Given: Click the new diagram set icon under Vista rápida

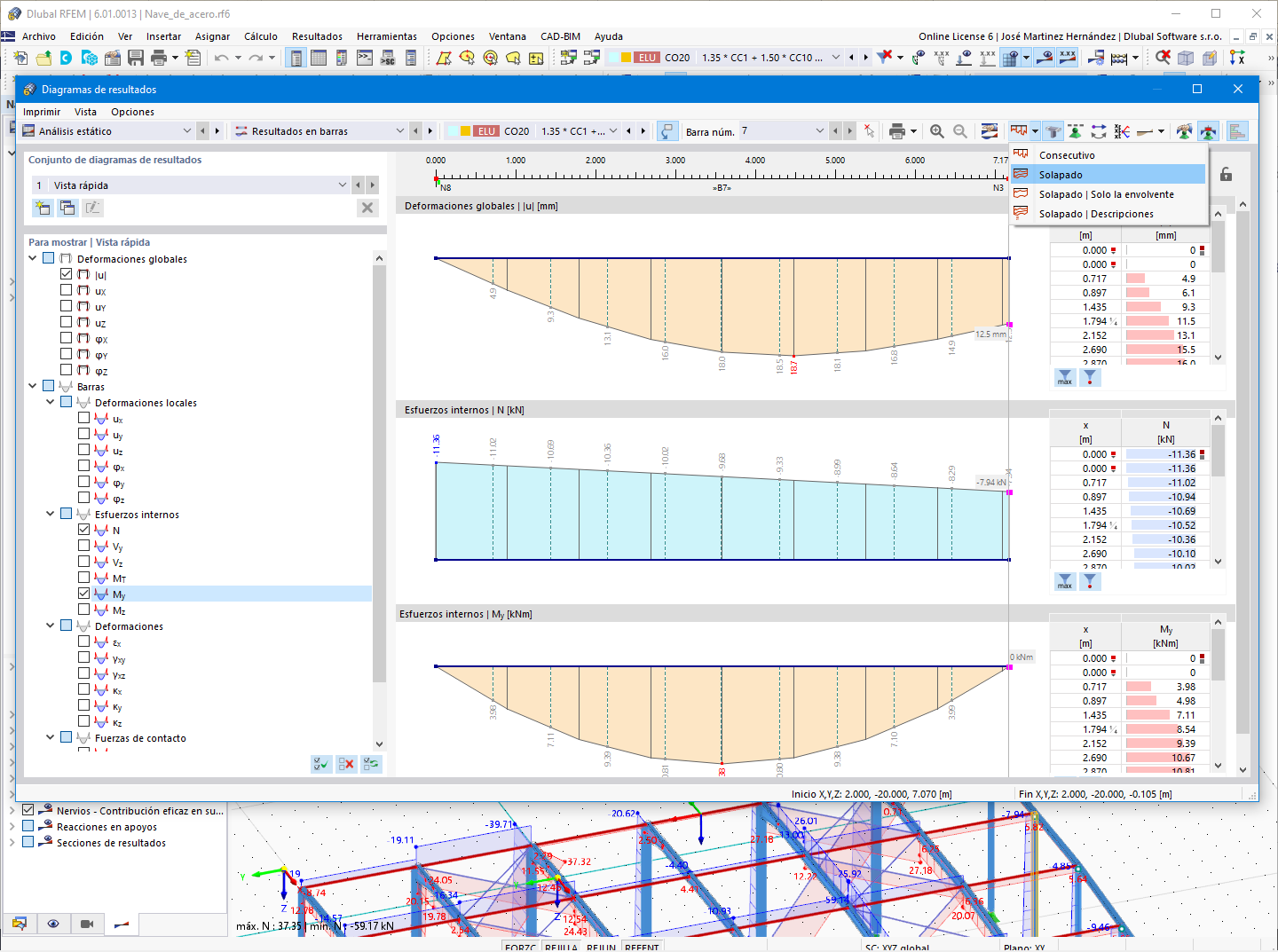Looking at the screenshot, I should [42, 208].
